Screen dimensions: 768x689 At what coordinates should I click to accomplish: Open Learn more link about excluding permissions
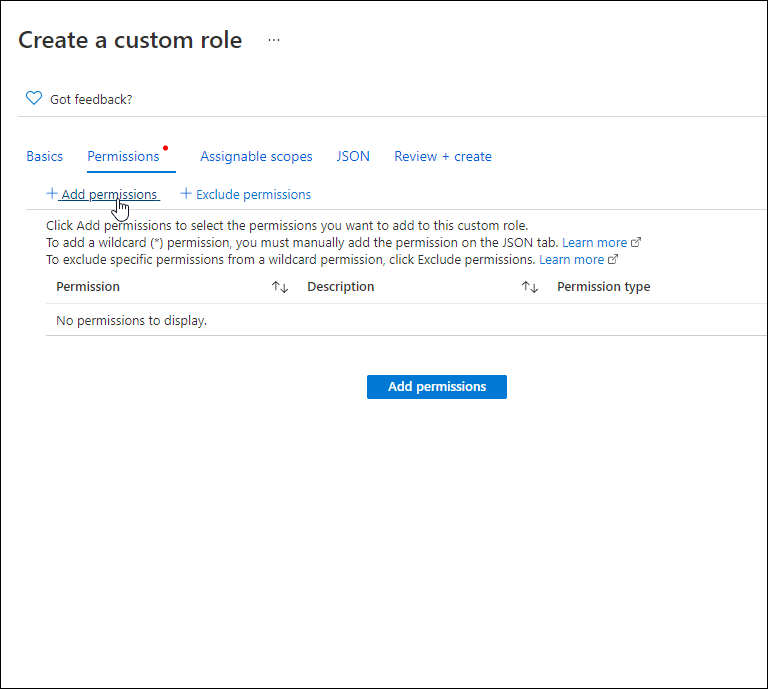pos(571,260)
